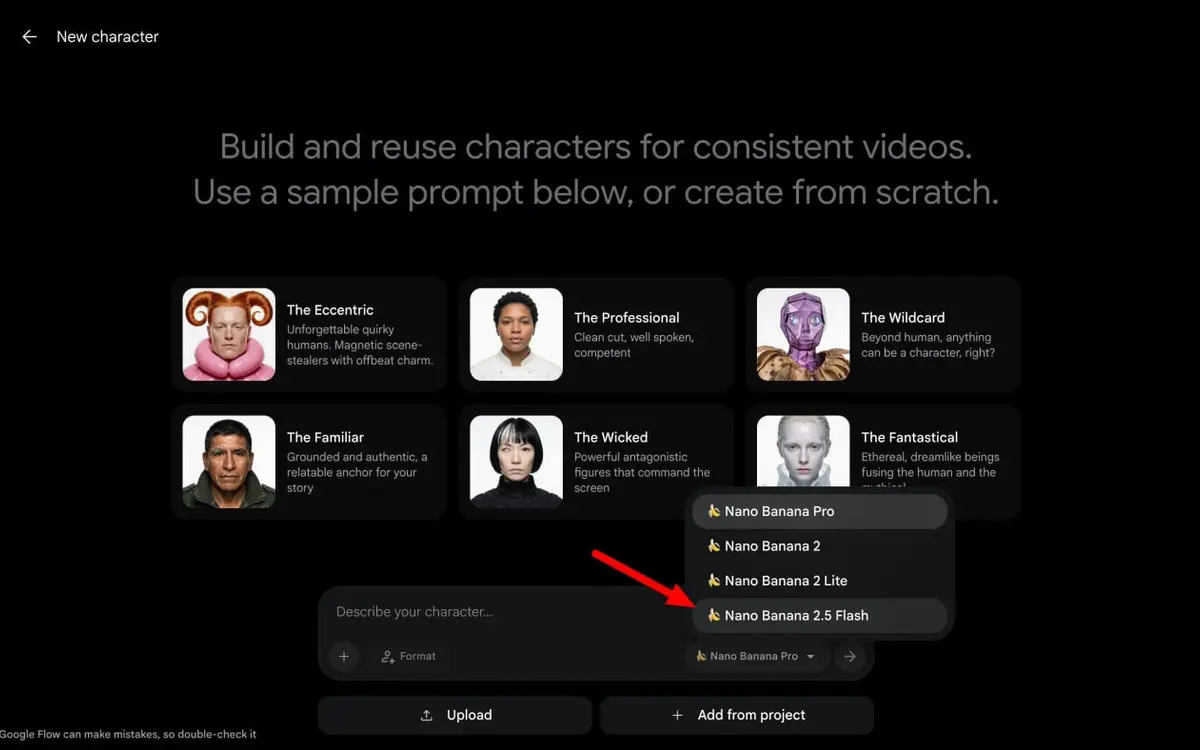Click the 'Powerful antagonistic figures' Wicked description
The height and width of the screenshot is (750, 1200).
click(x=642, y=472)
